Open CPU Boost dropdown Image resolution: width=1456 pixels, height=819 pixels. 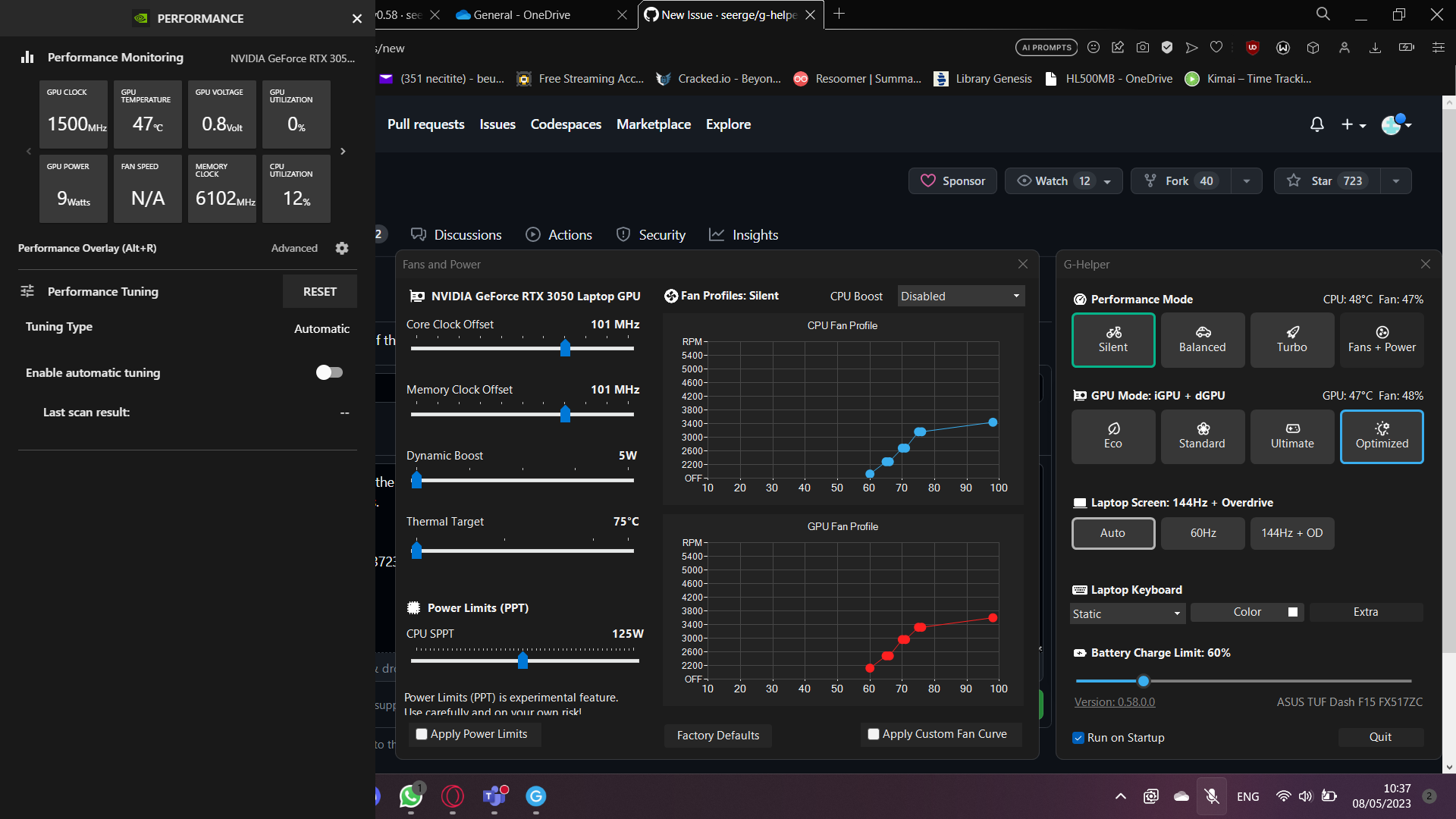click(961, 296)
